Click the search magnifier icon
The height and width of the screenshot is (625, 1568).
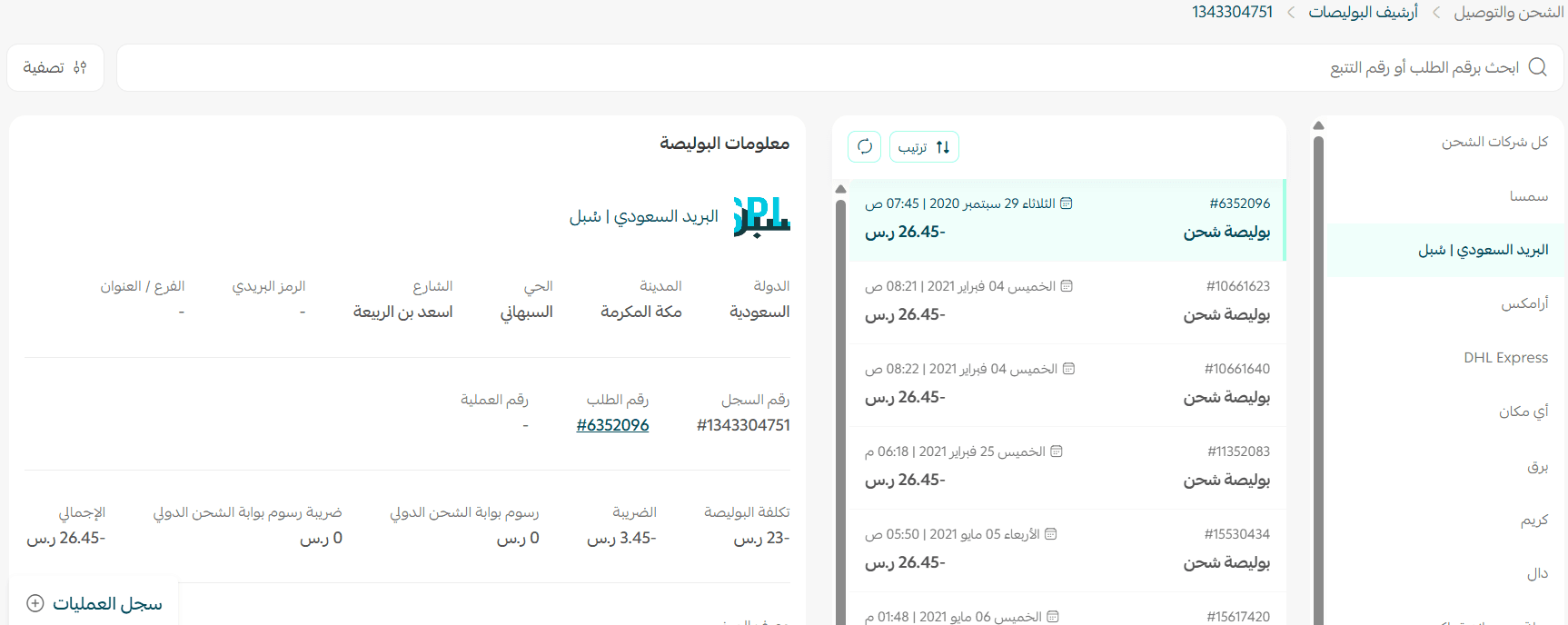1537,67
